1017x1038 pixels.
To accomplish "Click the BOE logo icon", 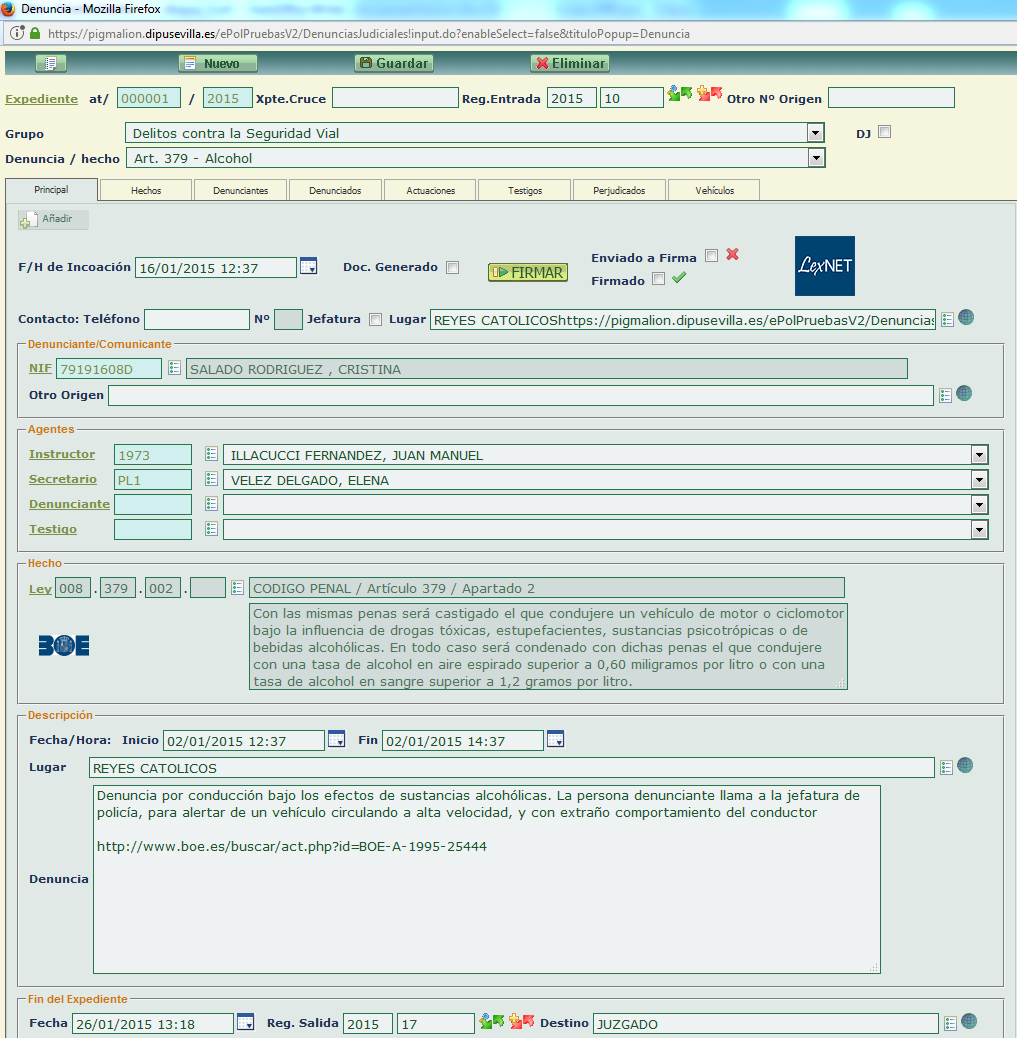I will pos(64,646).
